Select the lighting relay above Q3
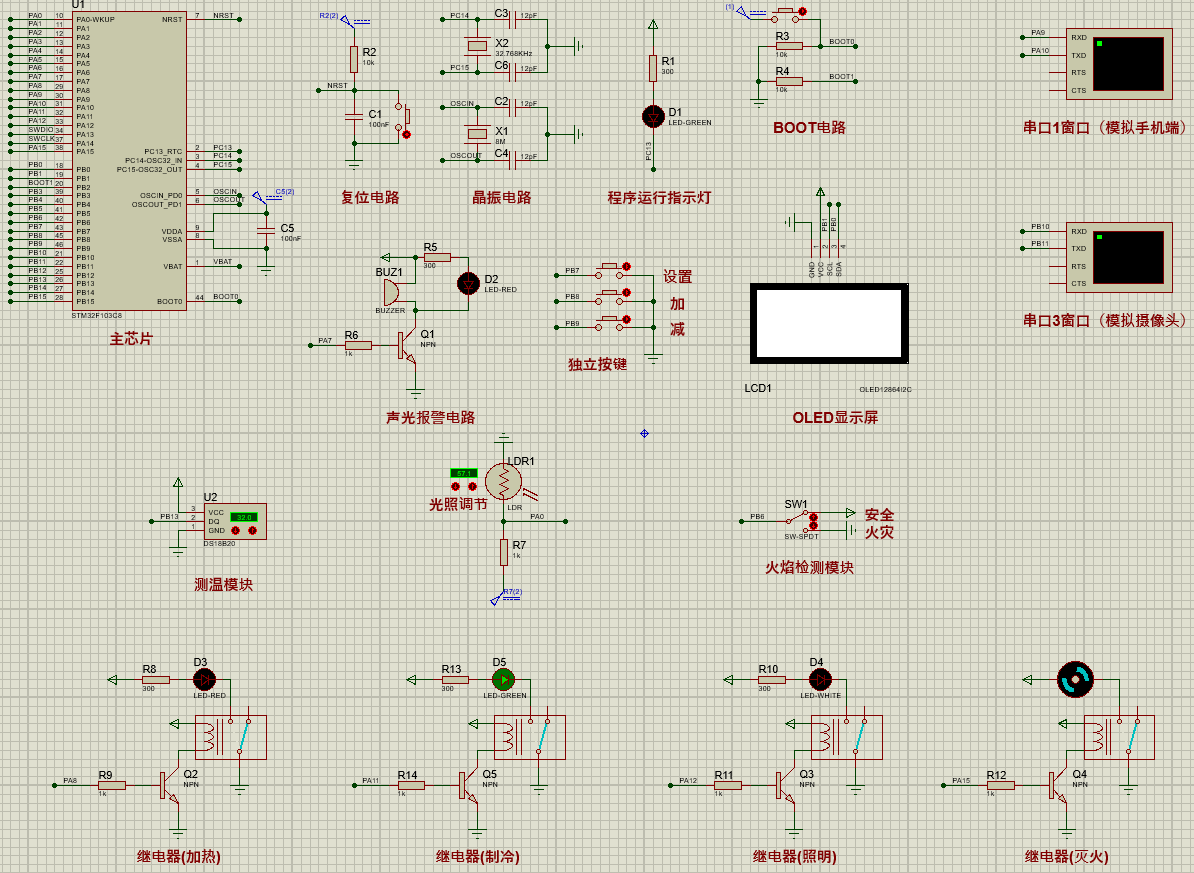 click(x=847, y=737)
